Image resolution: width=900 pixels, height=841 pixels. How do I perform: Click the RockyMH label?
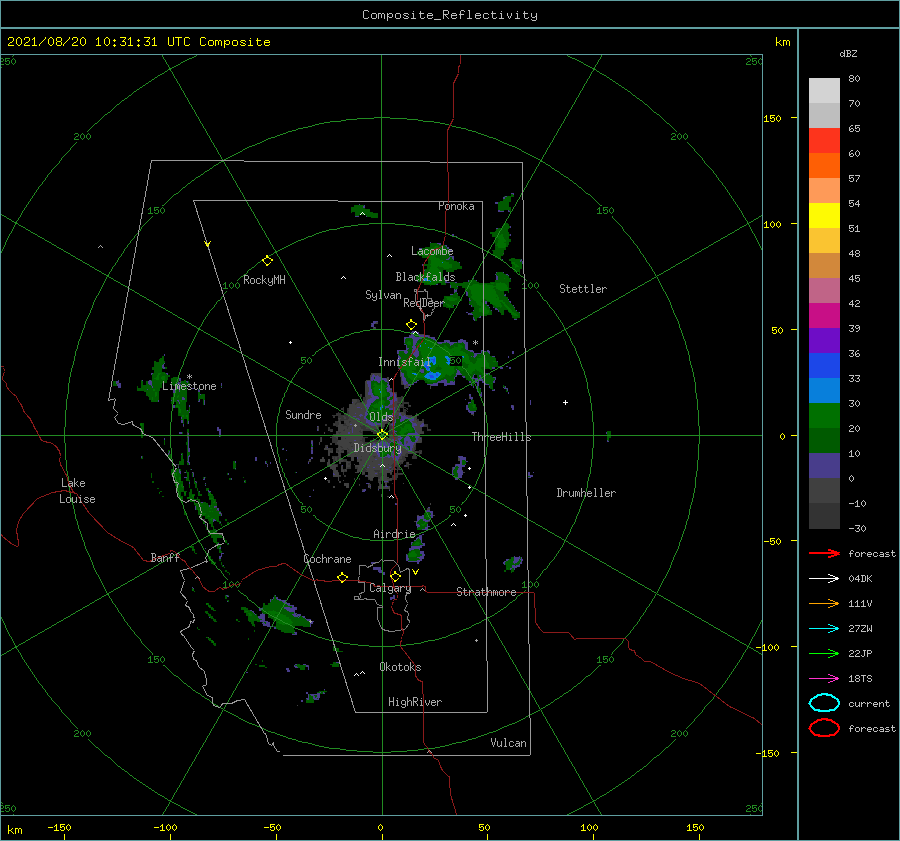[x=264, y=280]
